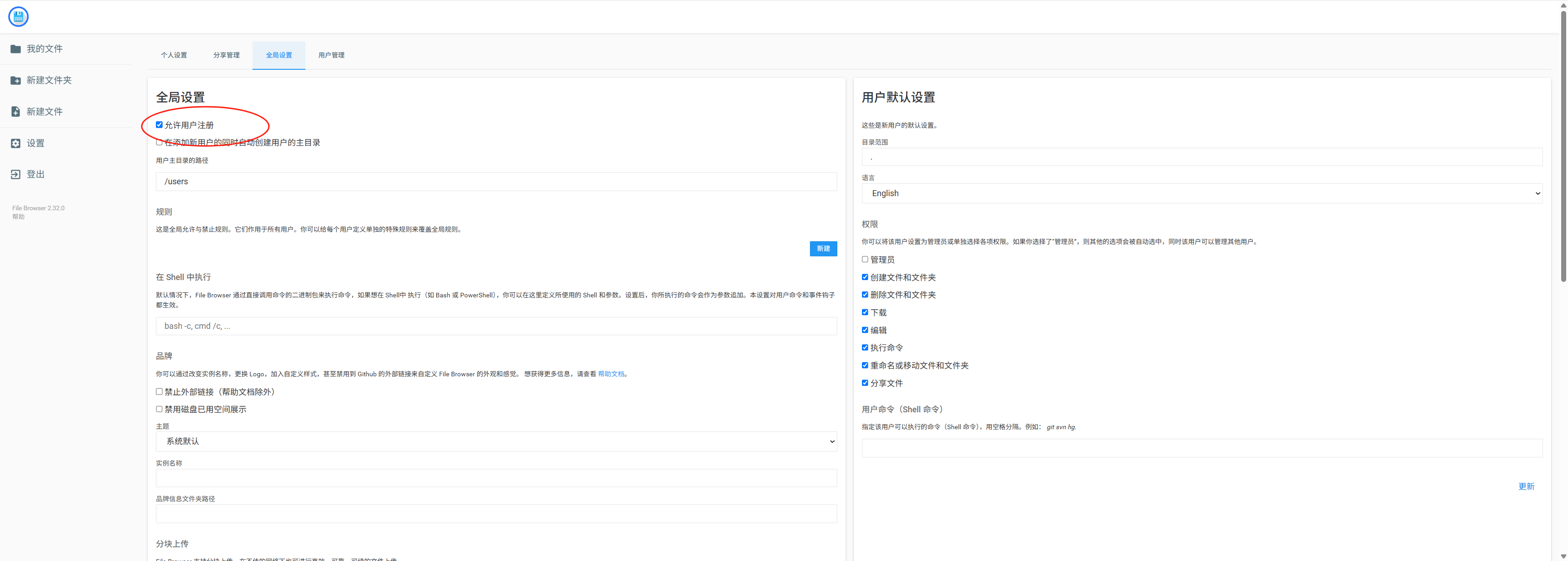Image resolution: width=1568 pixels, height=561 pixels.
Task: Uncheck the execute commands permission checkbox
Action: (865, 348)
